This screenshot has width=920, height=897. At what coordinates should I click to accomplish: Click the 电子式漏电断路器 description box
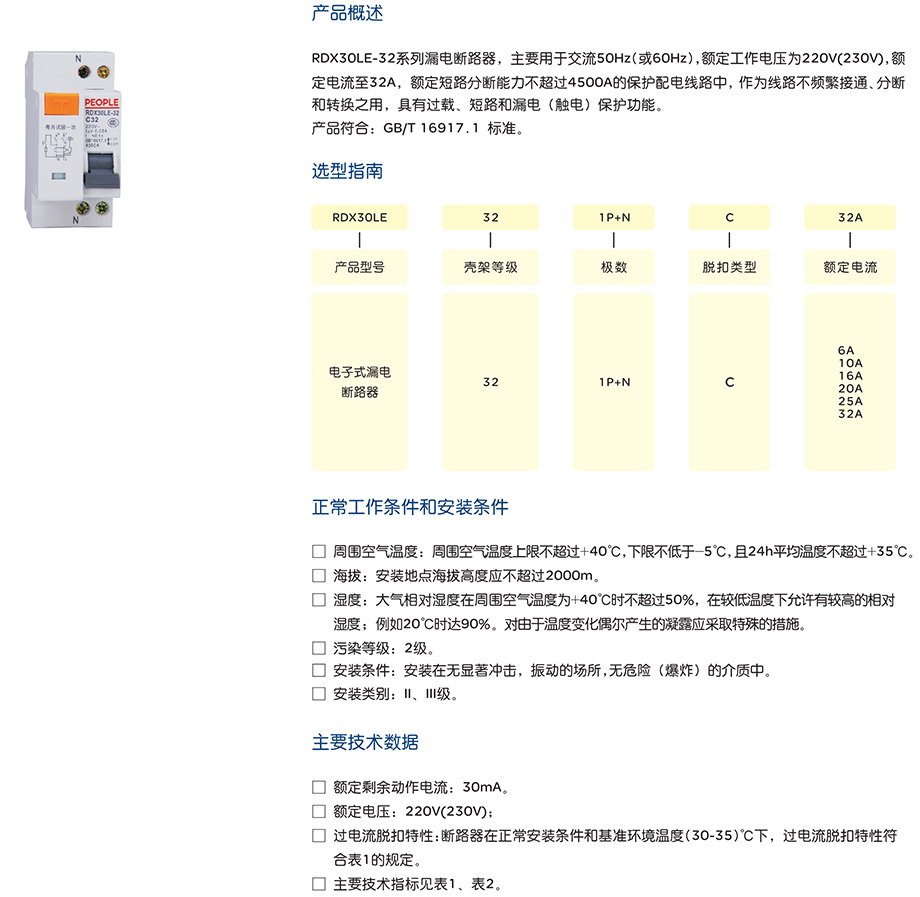click(359, 382)
